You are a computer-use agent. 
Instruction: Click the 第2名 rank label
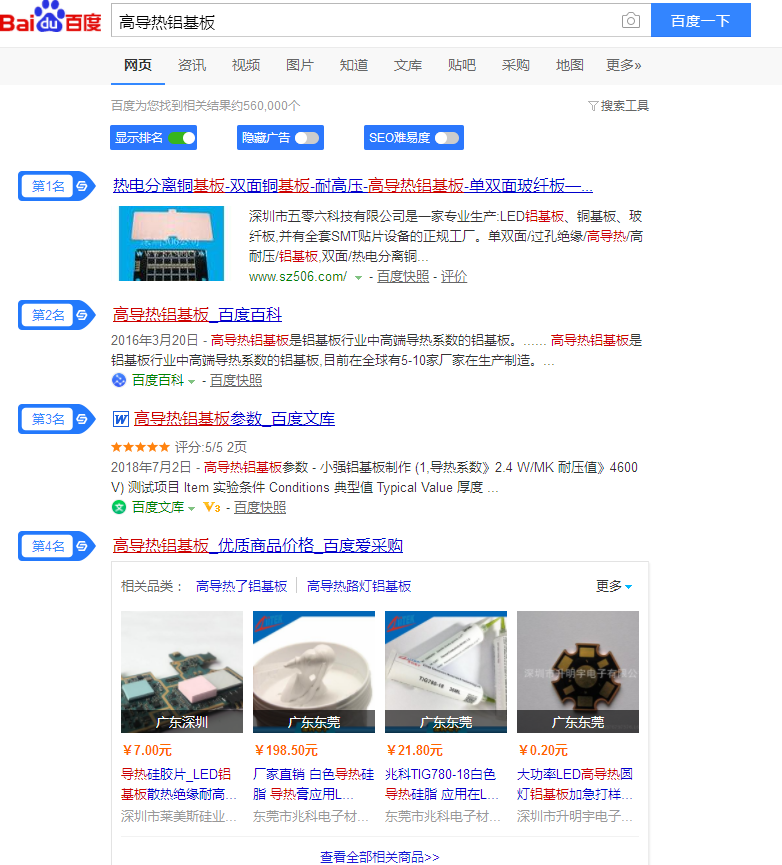[48, 315]
